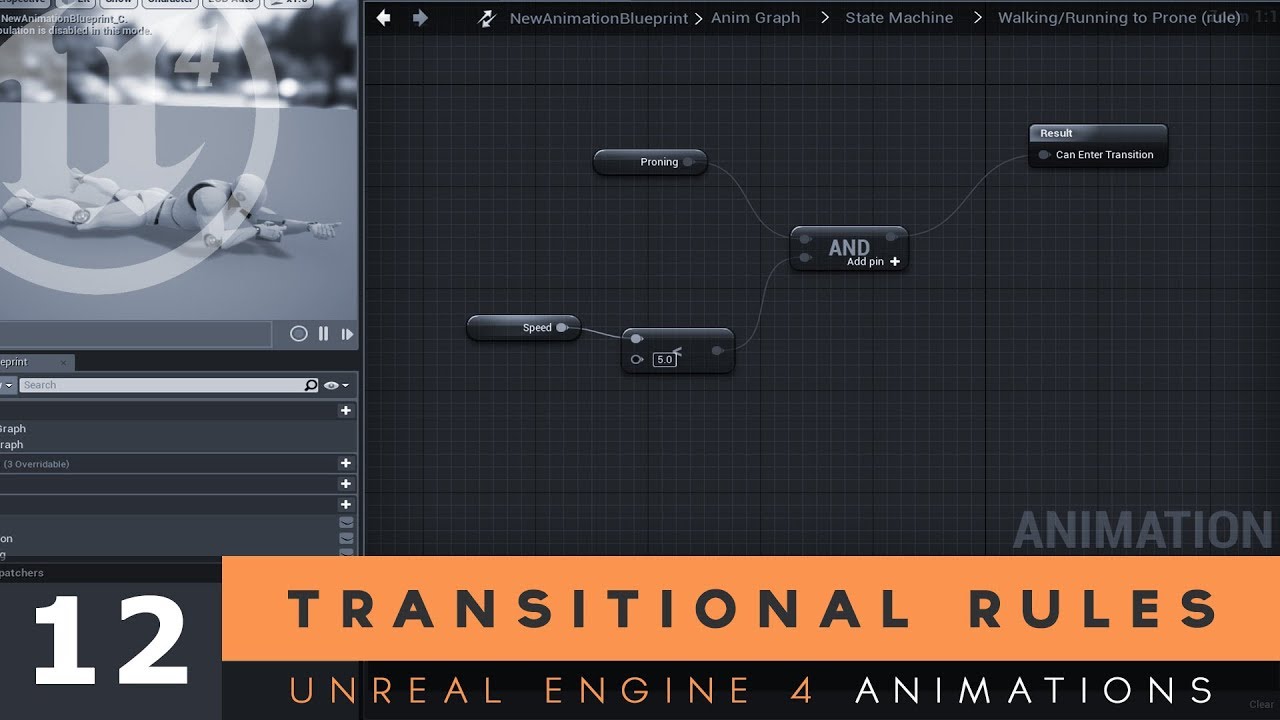Select the (3 Overridable) label
Viewport: 1280px width, 720px height.
point(36,464)
